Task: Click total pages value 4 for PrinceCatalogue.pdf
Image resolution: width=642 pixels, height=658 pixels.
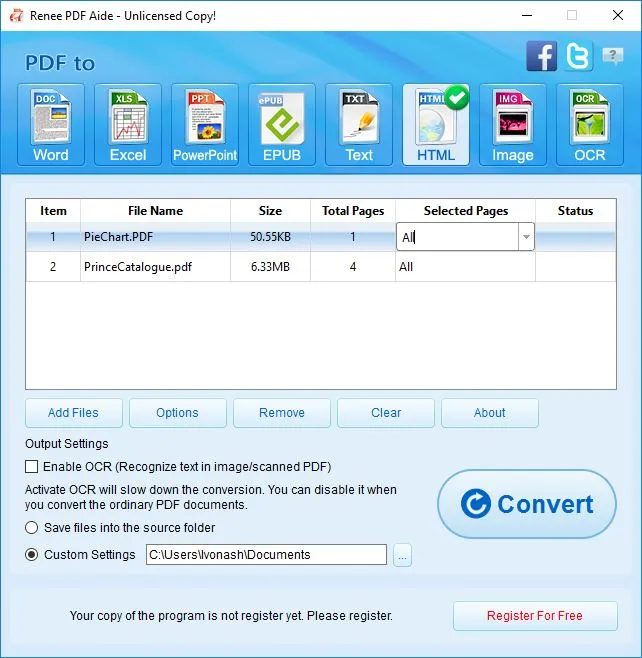Action: pos(353,267)
